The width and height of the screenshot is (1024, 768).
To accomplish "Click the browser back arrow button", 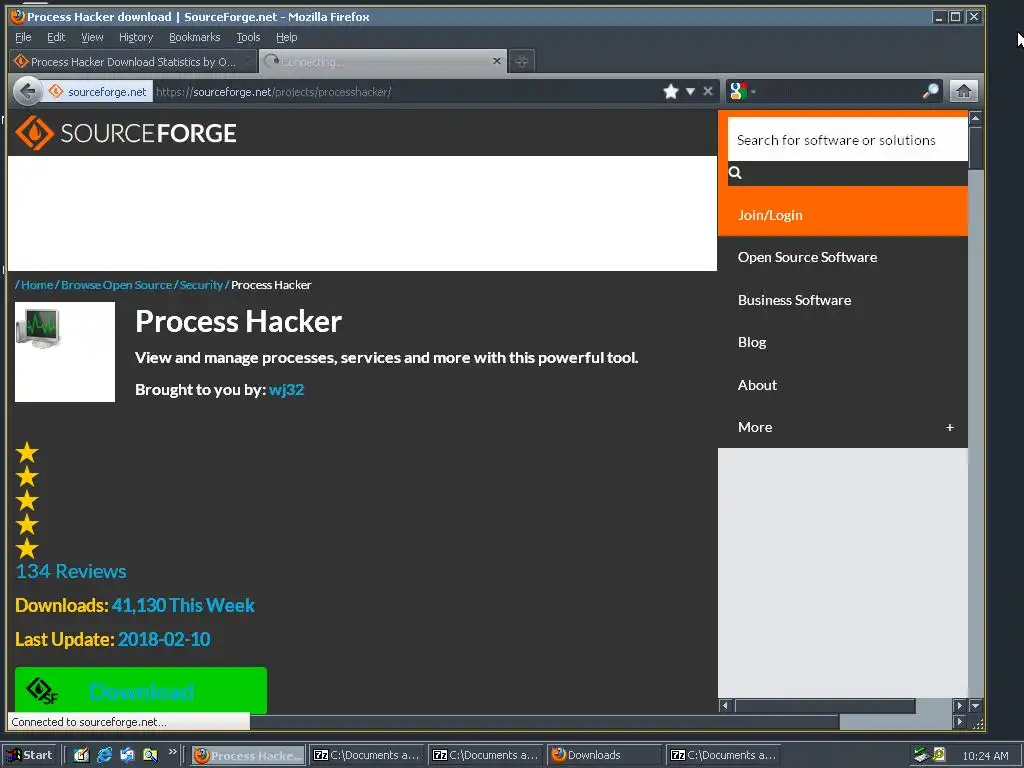I will [x=27, y=91].
